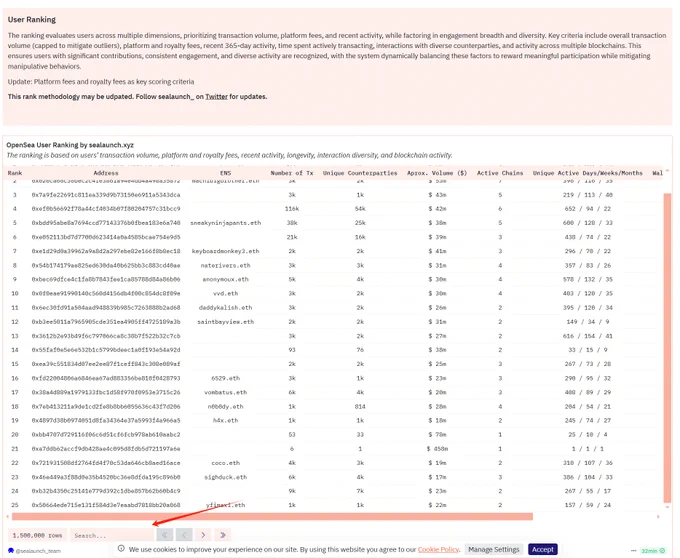Viewport: 680px width, 558px height.
Task: Open the @sealaunch_team author link
Action: [x=38, y=551]
